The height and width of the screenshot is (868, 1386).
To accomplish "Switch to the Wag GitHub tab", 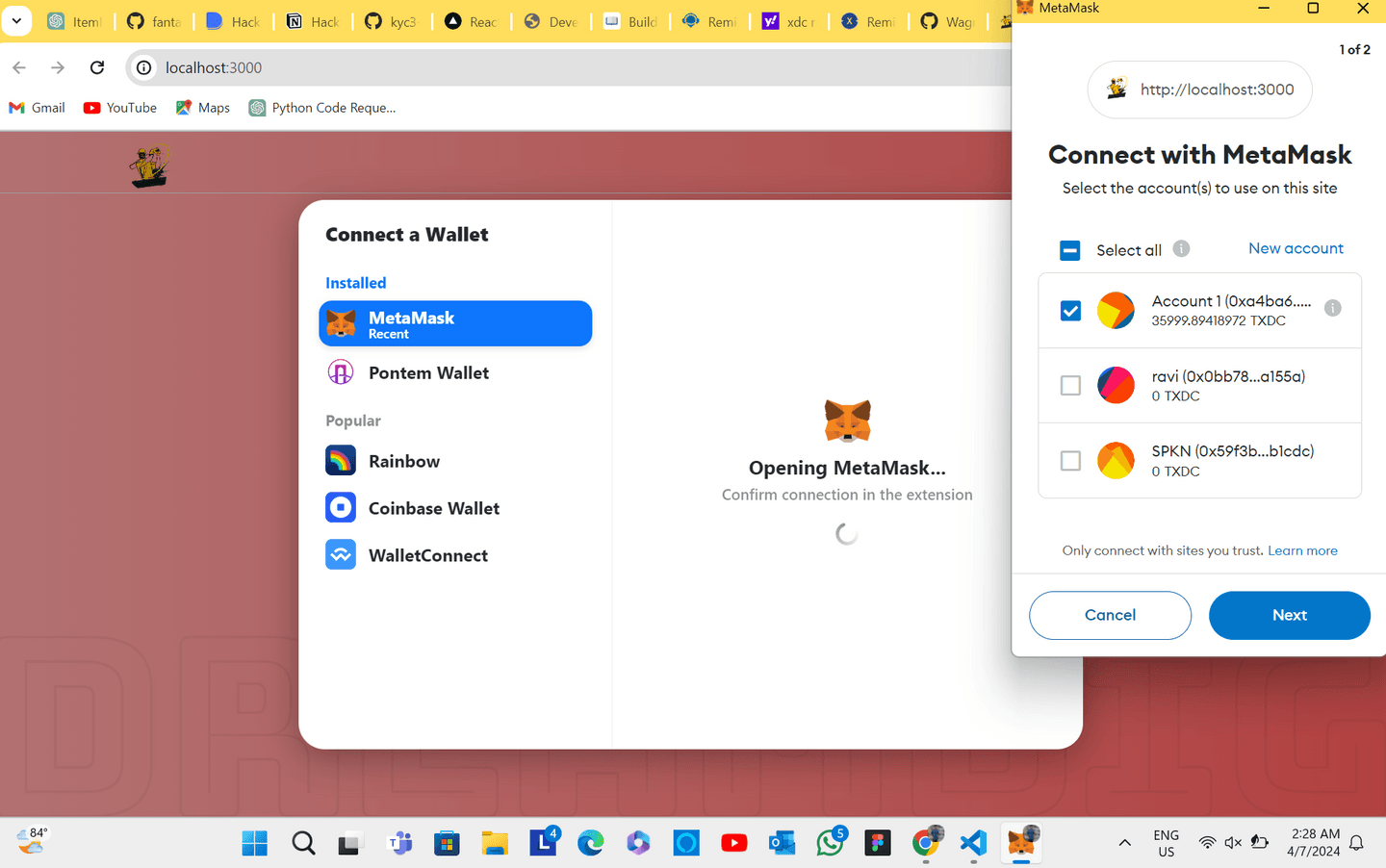I will point(948,21).
